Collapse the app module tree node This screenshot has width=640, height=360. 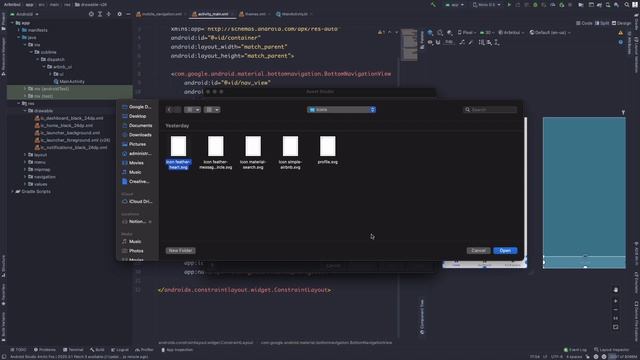coord(12,23)
